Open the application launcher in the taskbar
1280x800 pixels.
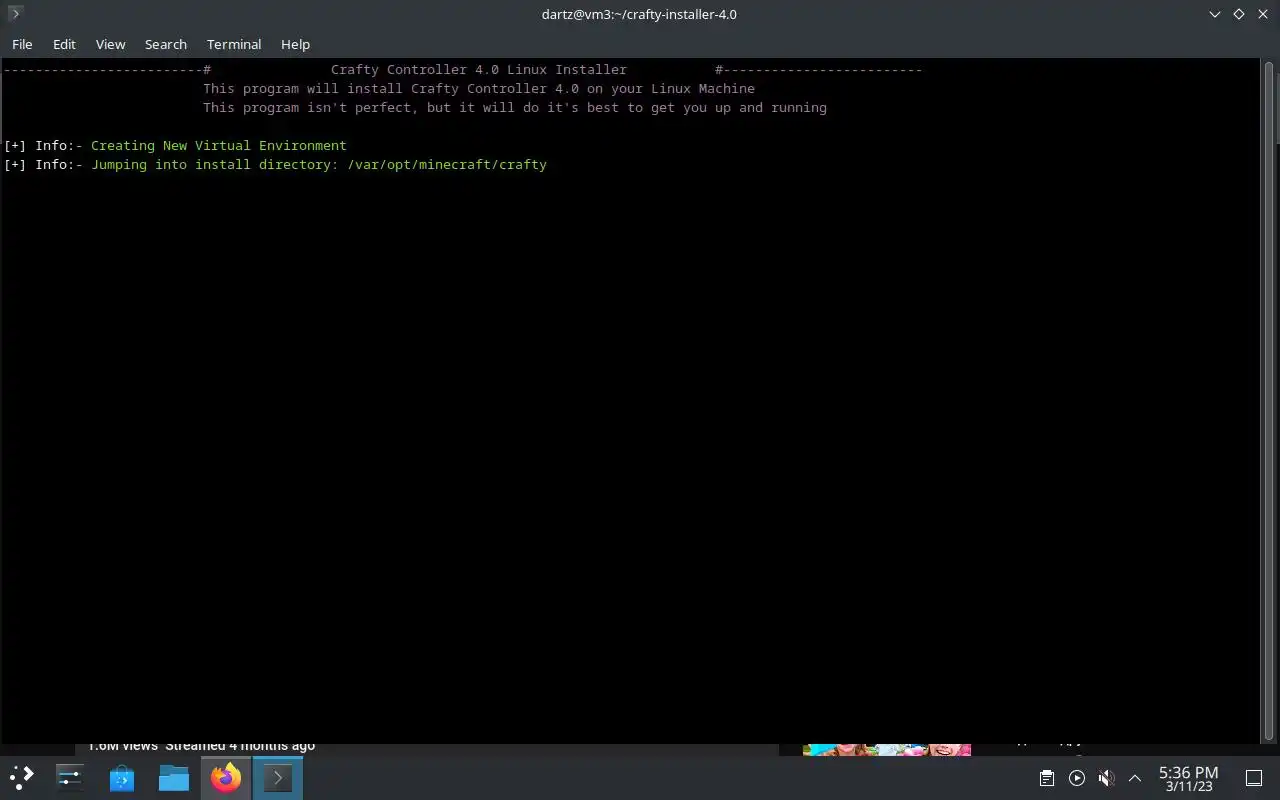point(21,777)
